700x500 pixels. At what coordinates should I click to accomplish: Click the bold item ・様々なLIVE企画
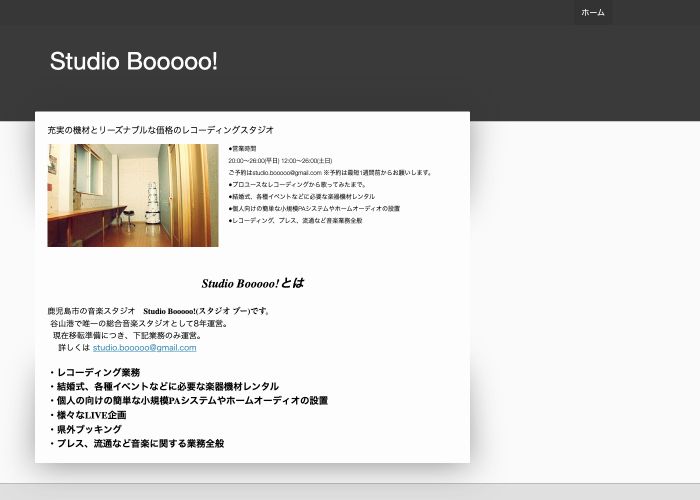pyautogui.click(x=87, y=415)
